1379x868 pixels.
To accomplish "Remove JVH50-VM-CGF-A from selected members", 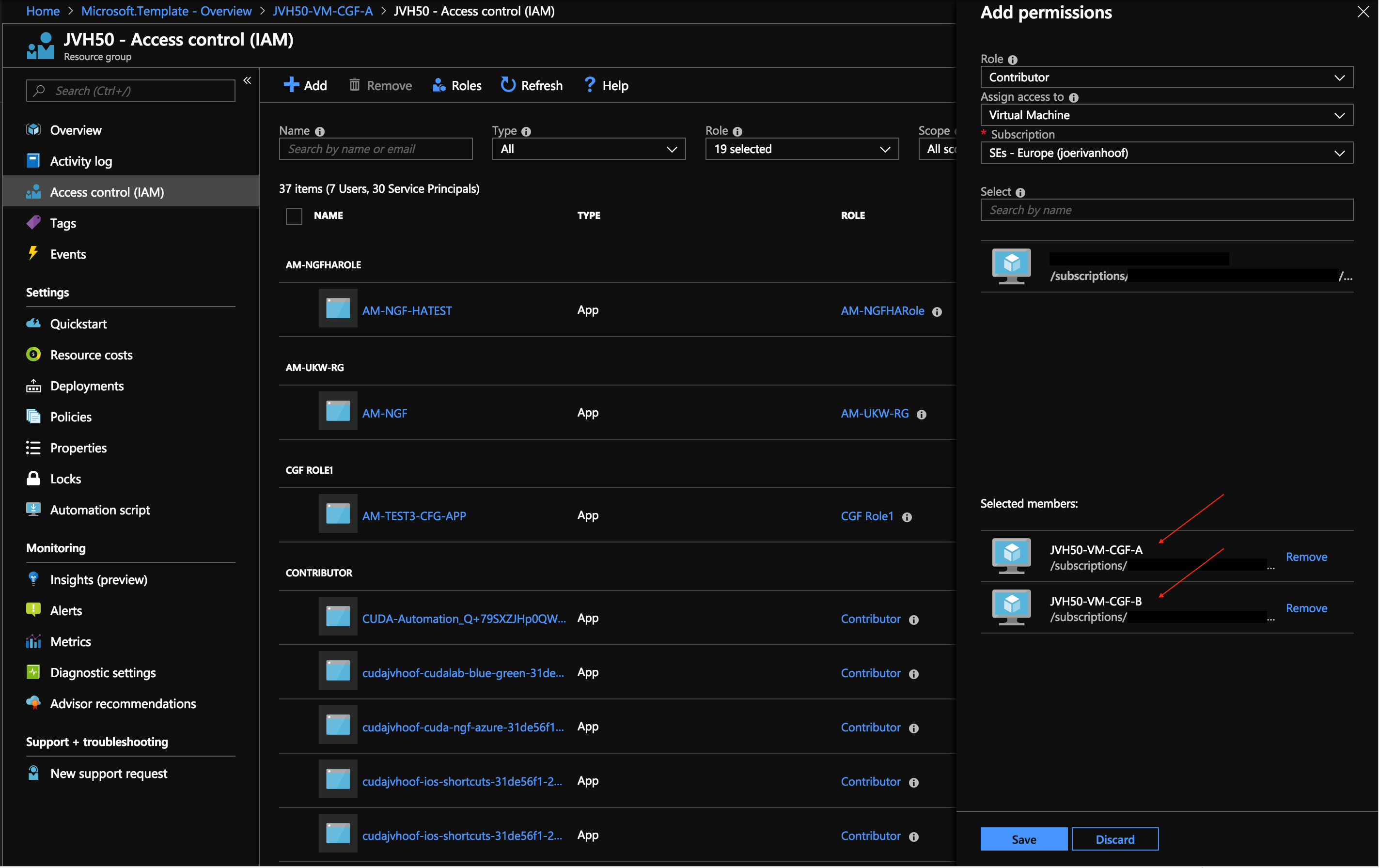I will pyautogui.click(x=1306, y=557).
